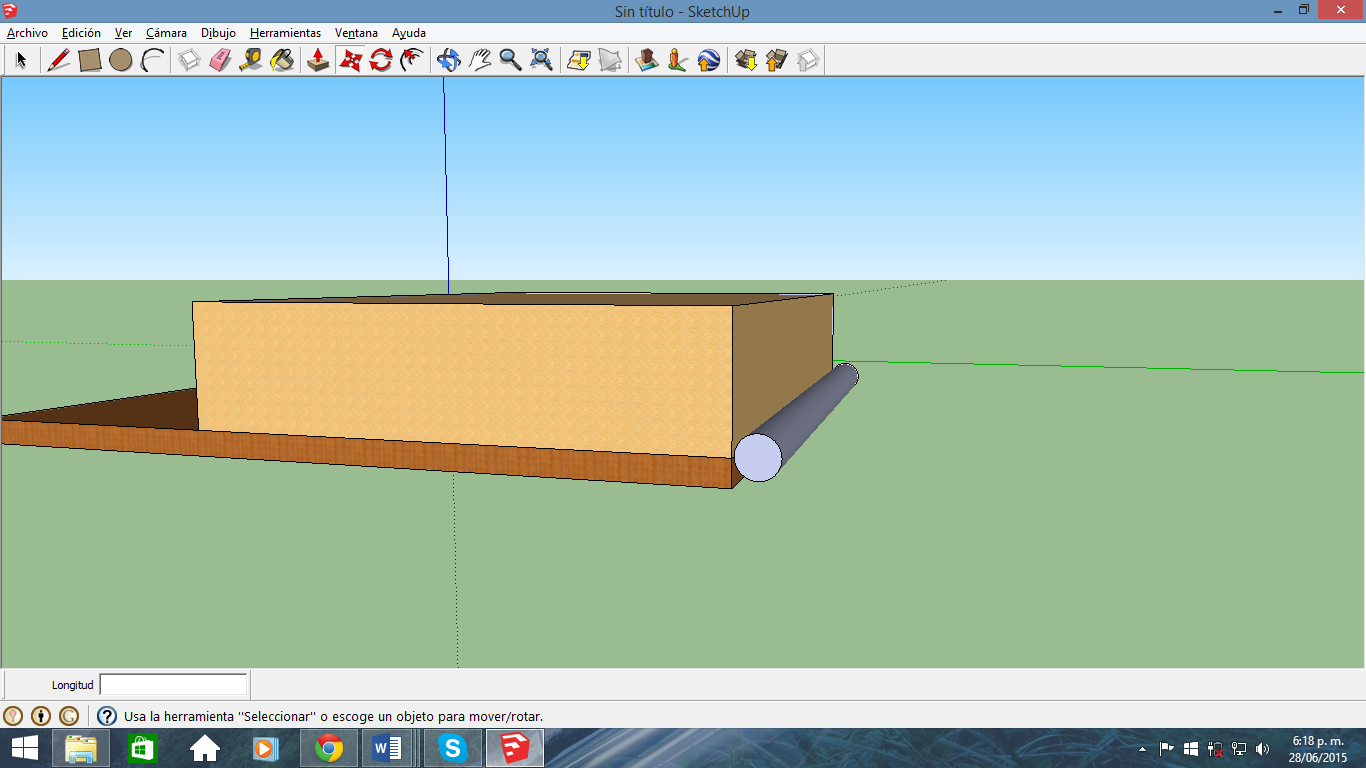Open the Edición menu
Screen dimensions: 1366x768
(81, 33)
